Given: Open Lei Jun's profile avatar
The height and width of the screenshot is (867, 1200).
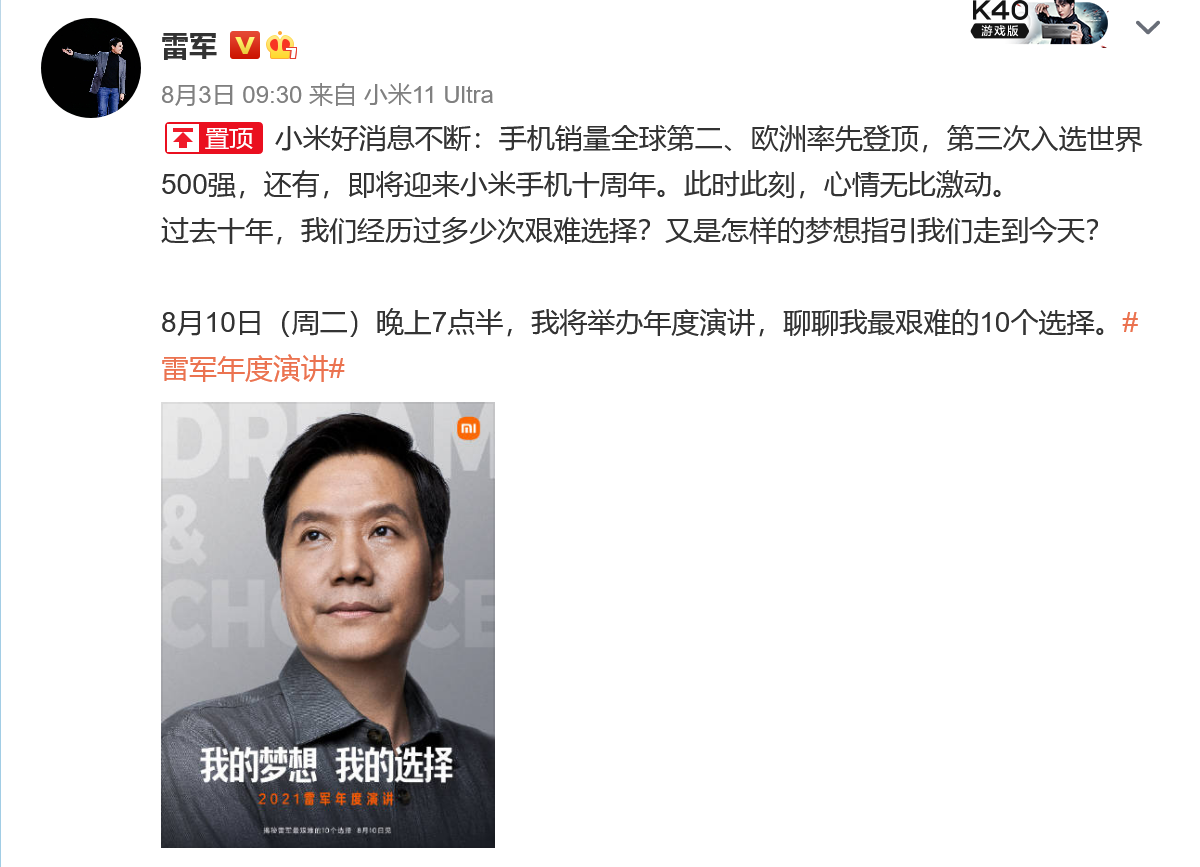Looking at the screenshot, I should point(88,66).
